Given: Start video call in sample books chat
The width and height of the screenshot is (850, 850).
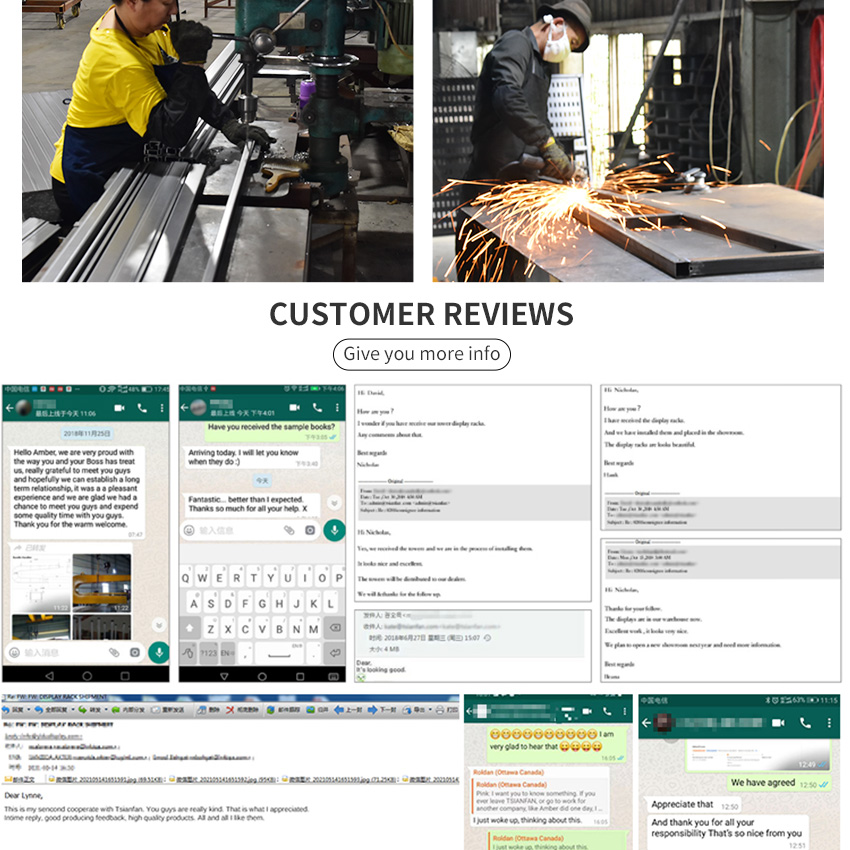Looking at the screenshot, I should click(294, 407).
